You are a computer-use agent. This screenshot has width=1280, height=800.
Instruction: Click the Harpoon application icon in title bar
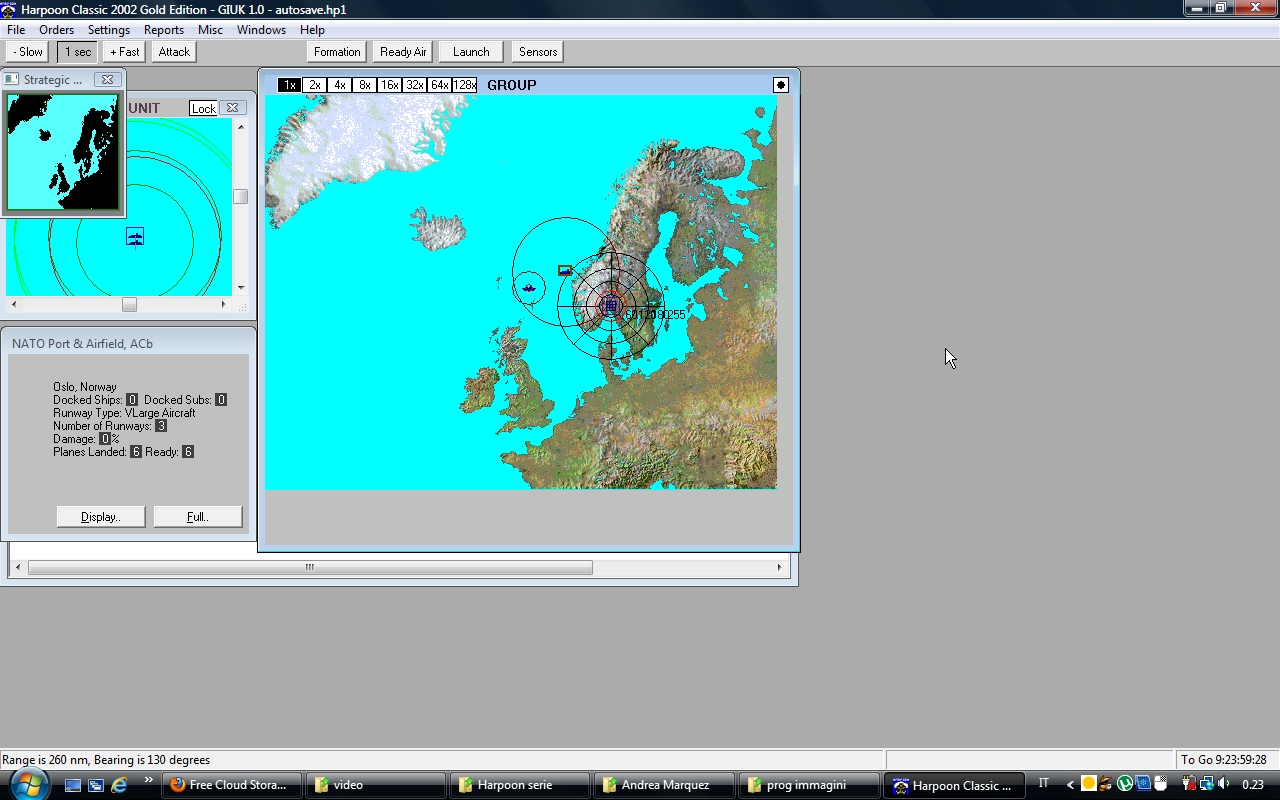point(9,9)
